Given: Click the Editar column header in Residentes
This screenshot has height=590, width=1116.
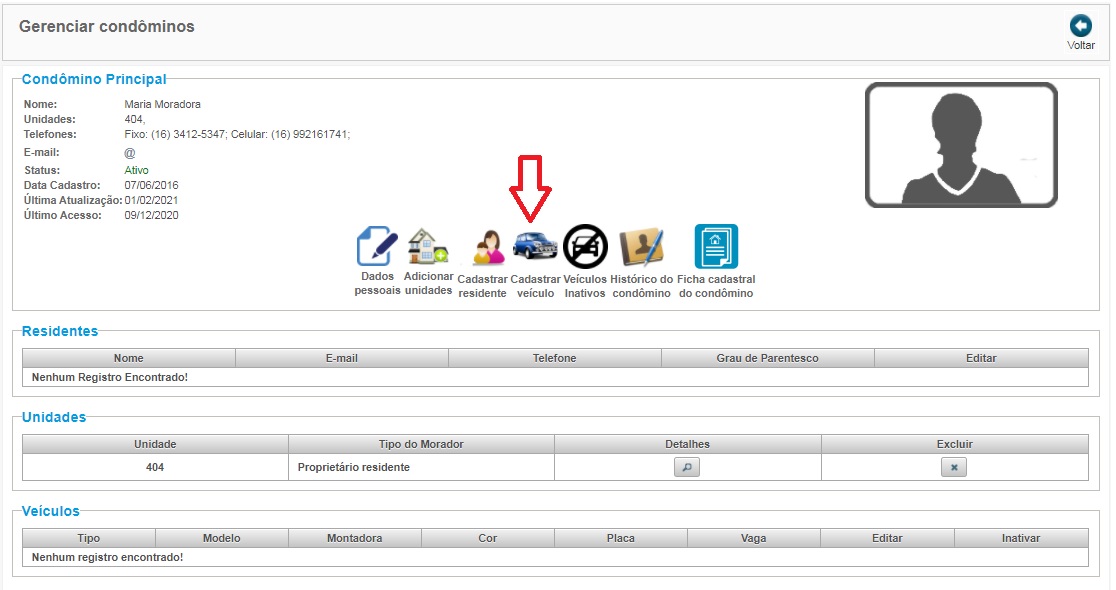Looking at the screenshot, I should pyautogui.click(x=981, y=358).
